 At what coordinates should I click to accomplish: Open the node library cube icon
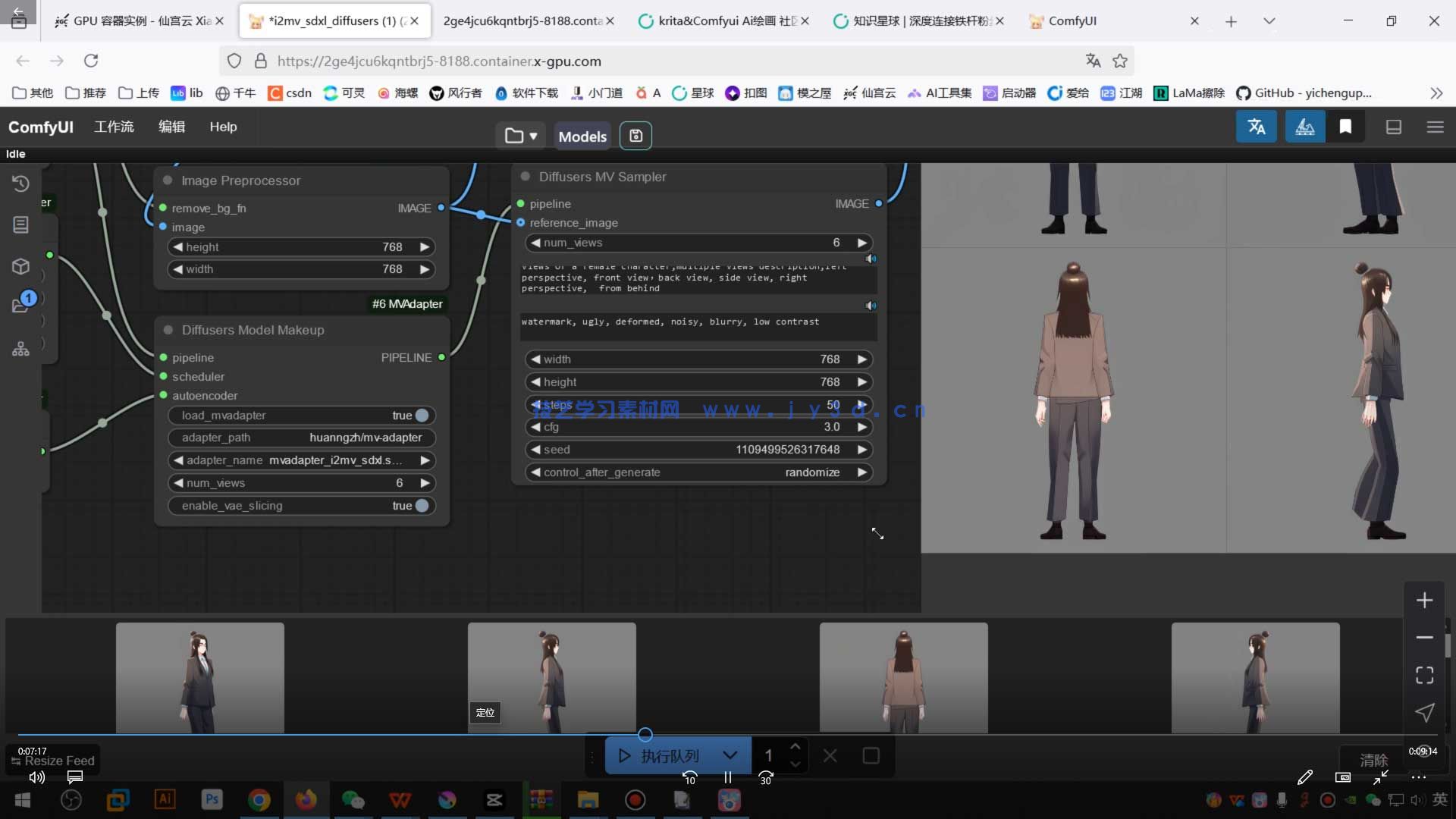pos(20,266)
